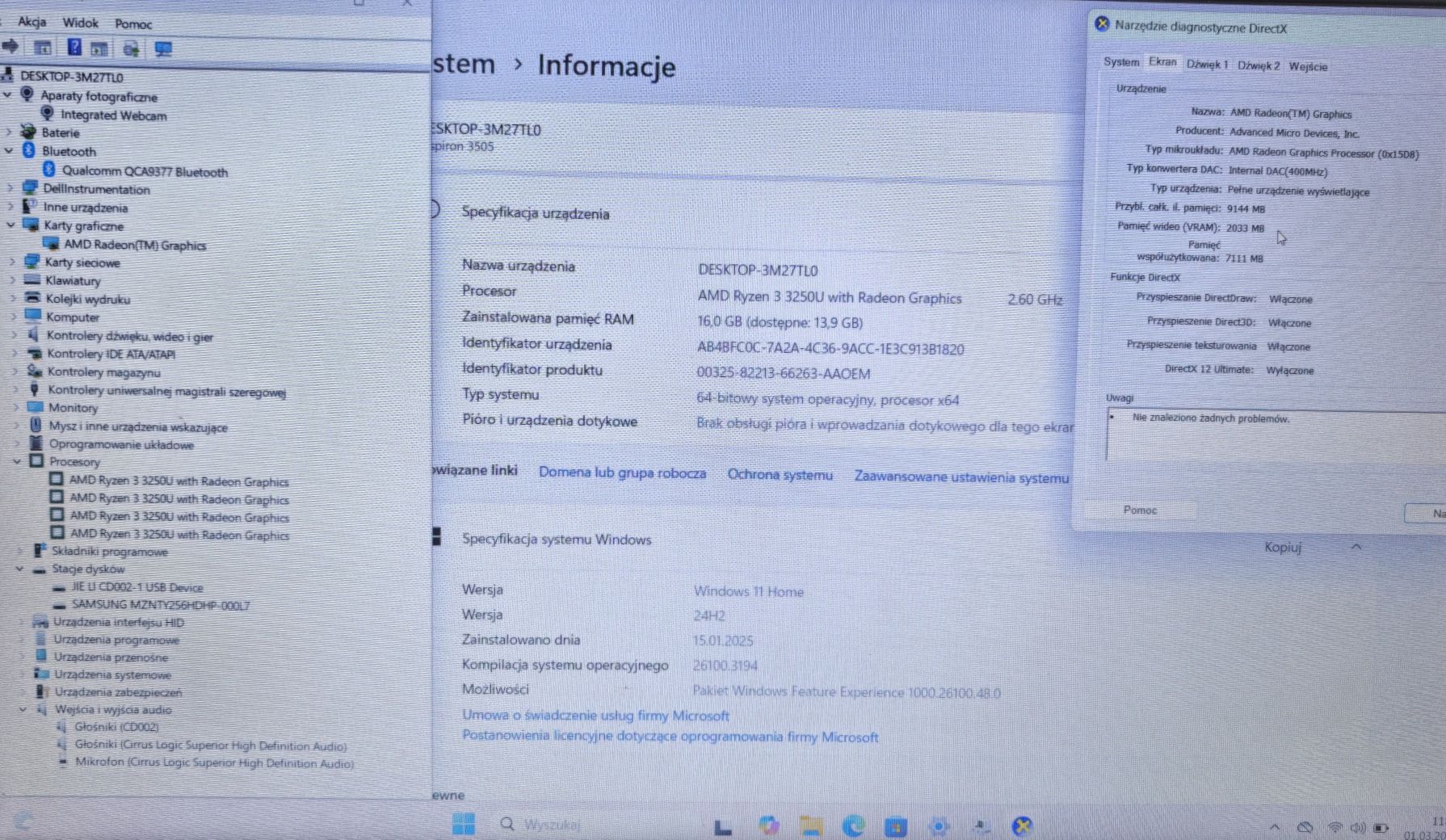Select the Ekran tab in DirectX tool

coord(1162,61)
